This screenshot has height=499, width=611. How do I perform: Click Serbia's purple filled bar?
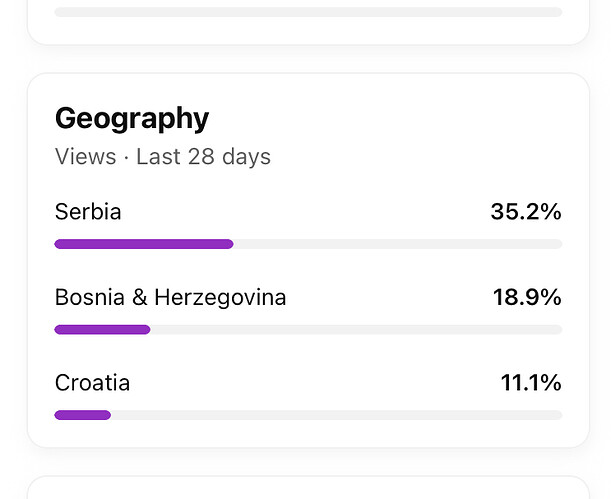(144, 244)
